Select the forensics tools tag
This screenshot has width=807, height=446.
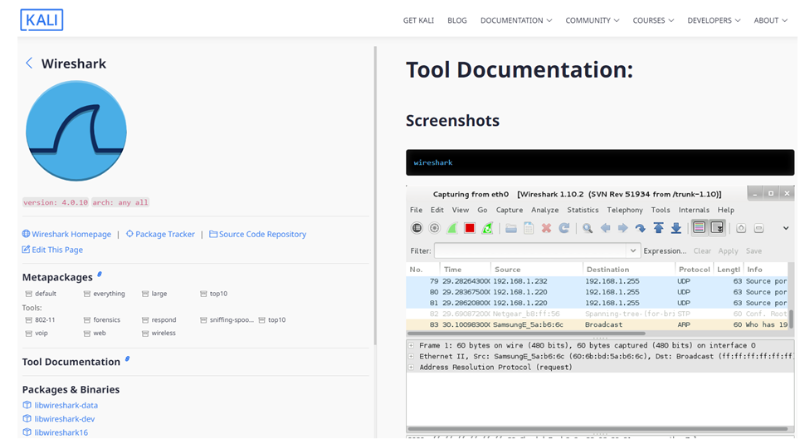(x=102, y=320)
